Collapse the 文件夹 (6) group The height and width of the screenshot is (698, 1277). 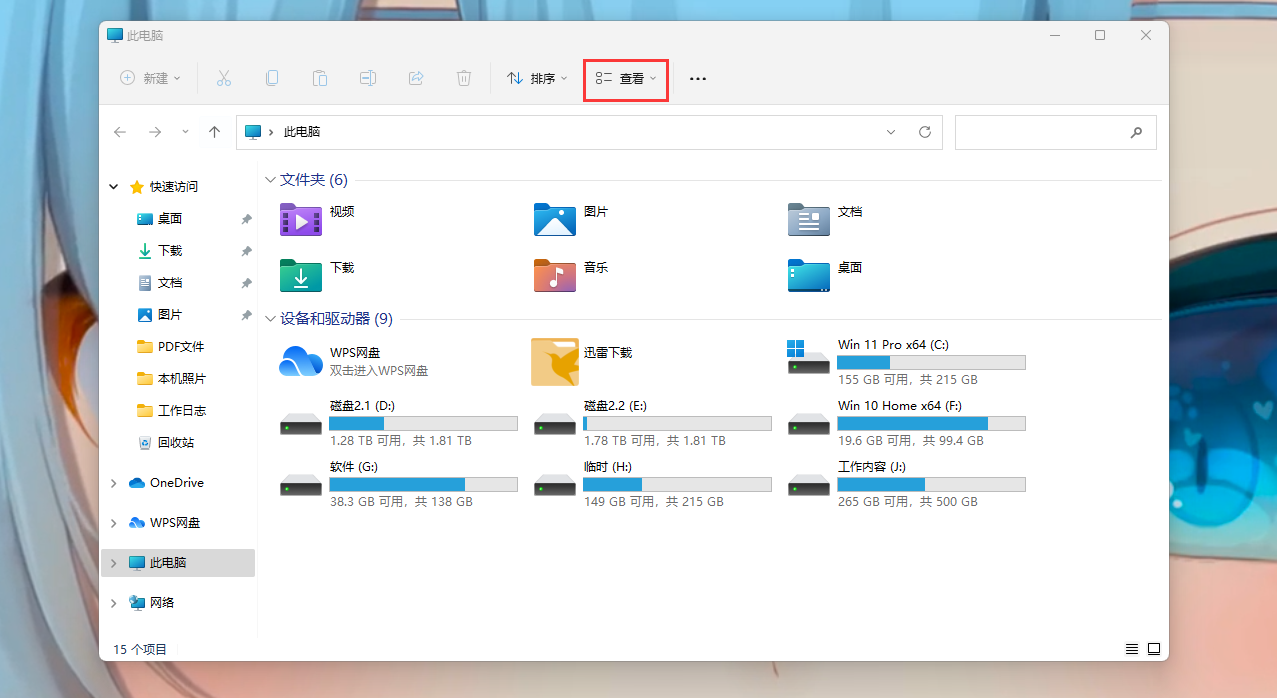tap(270, 180)
